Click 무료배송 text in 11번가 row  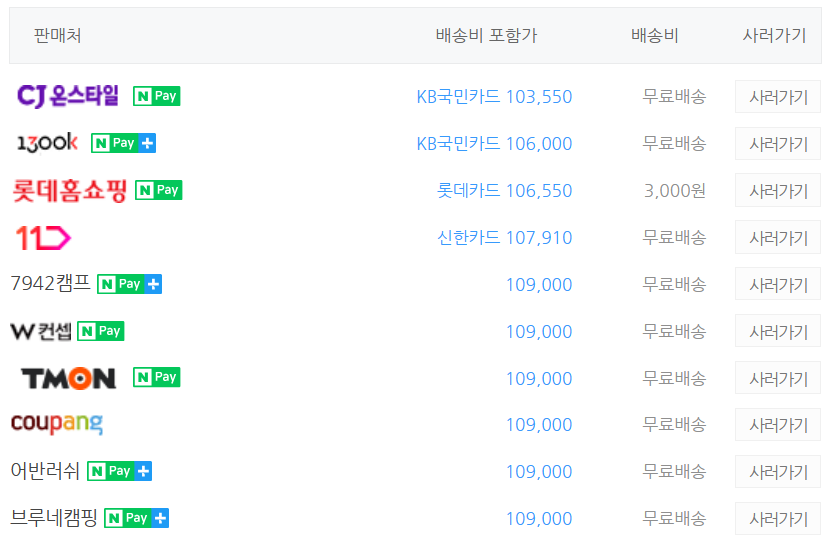click(674, 238)
